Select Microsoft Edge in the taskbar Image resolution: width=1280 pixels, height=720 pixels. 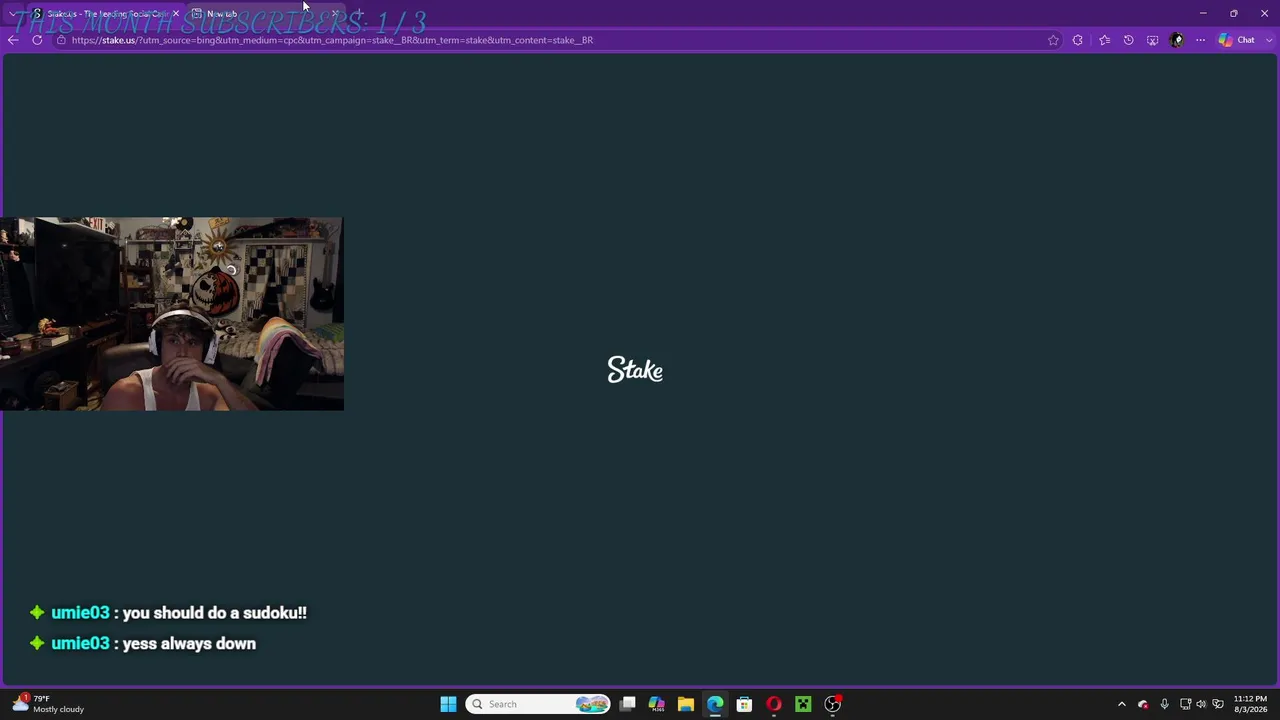pyautogui.click(x=715, y=704)
